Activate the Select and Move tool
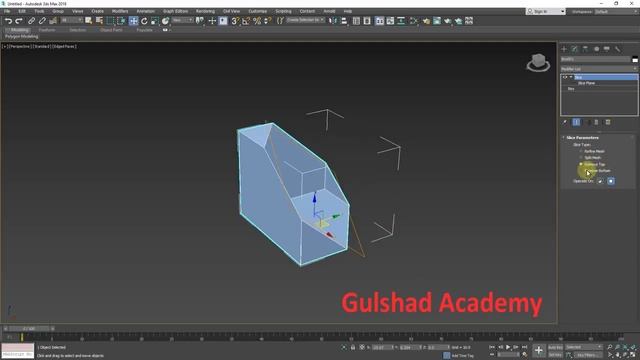 [x=133, y=21]
